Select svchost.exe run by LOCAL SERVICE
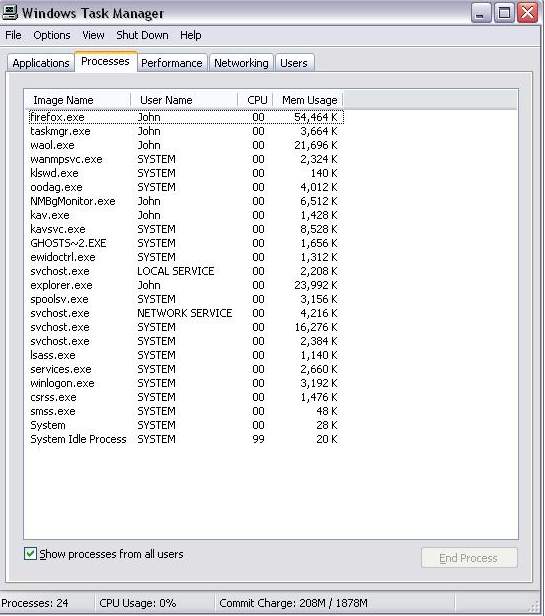 coord(186,271)
